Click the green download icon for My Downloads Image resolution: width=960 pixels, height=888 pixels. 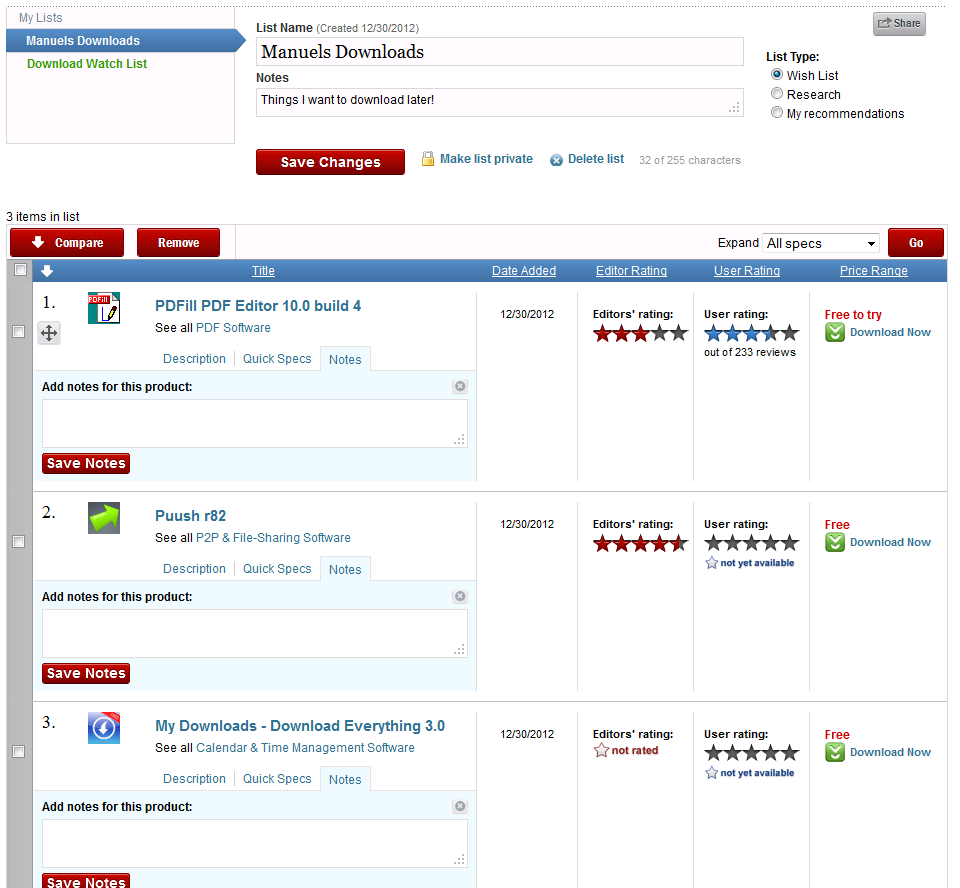pos(834,753)
